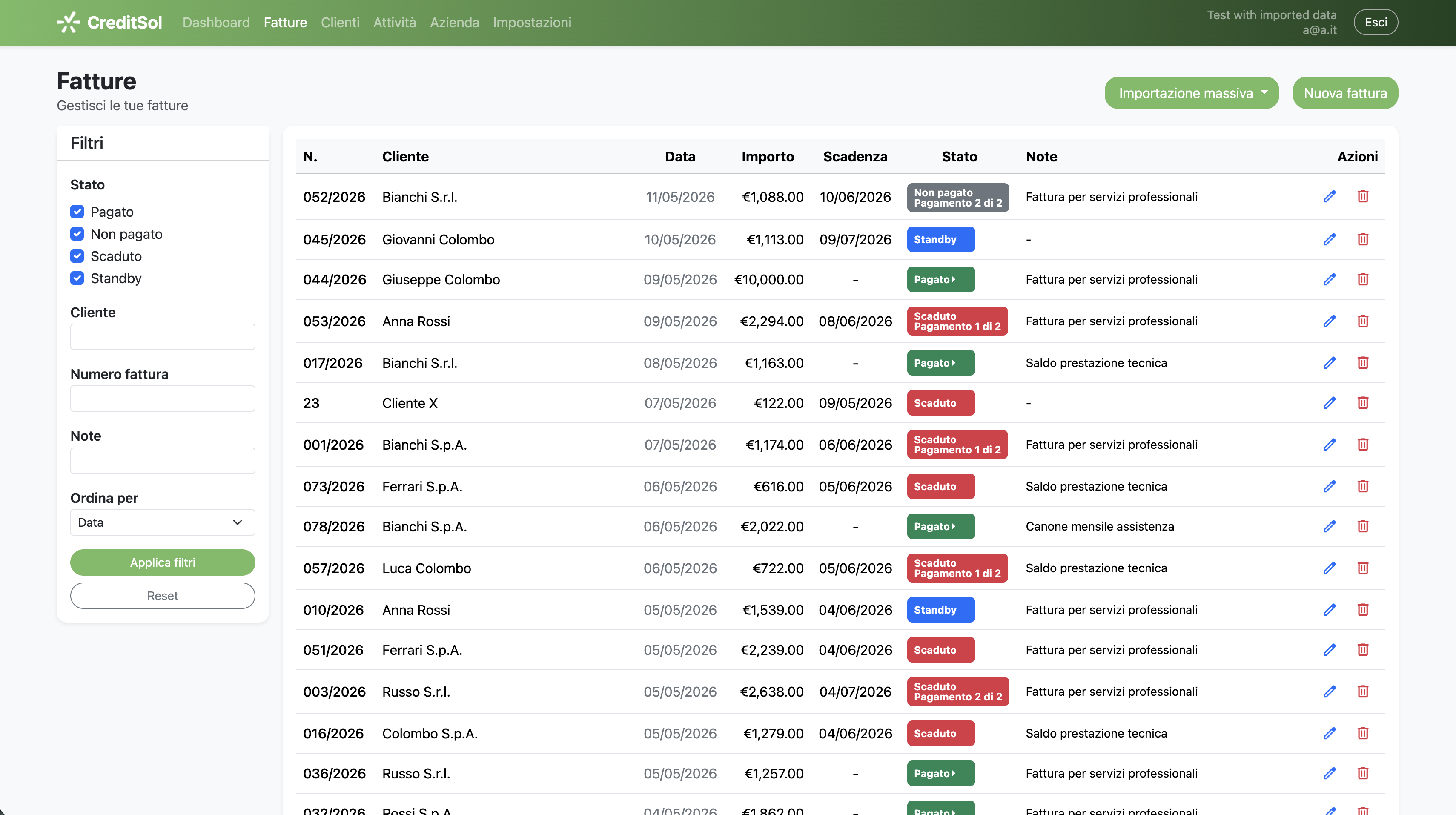The image size is (1456, 815).
Task: Uncheck the Non pagato status filter
Action: pyautogui.click(x=77, y=234)
